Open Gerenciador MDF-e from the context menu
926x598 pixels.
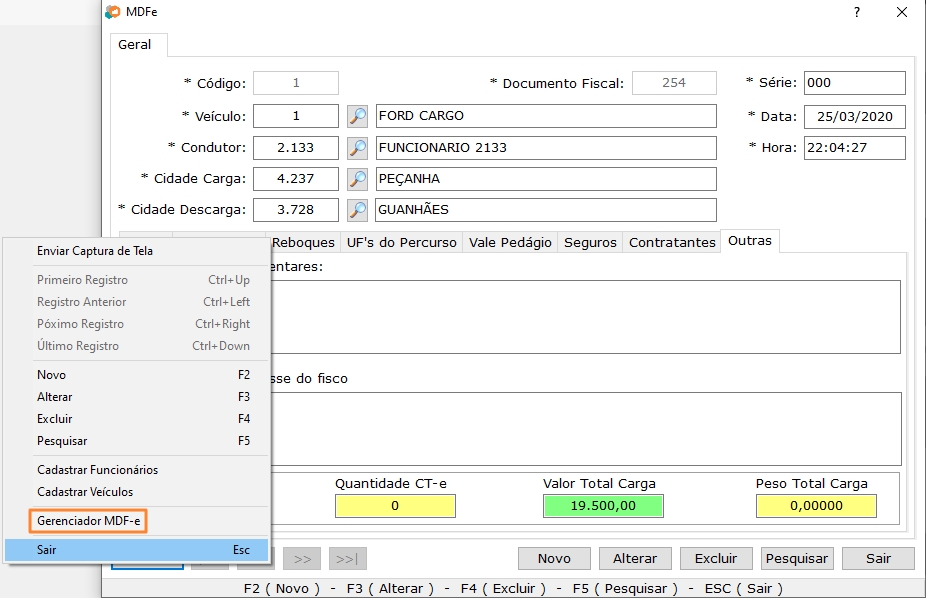[89, 521]
